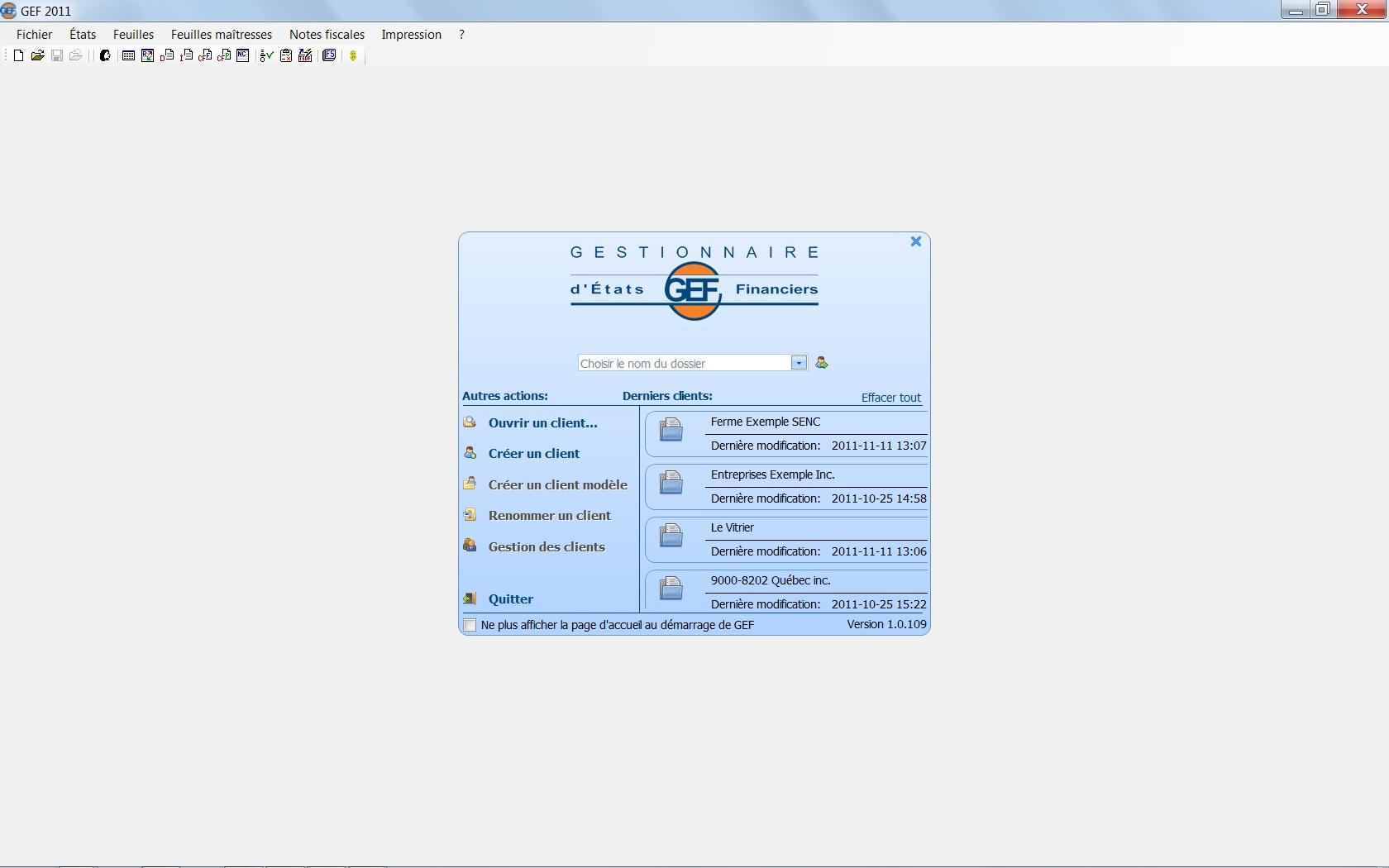This screenshot has width=1389, height=868.
Task: Open the Notes fiscales menu
Action: coord(327,35)
